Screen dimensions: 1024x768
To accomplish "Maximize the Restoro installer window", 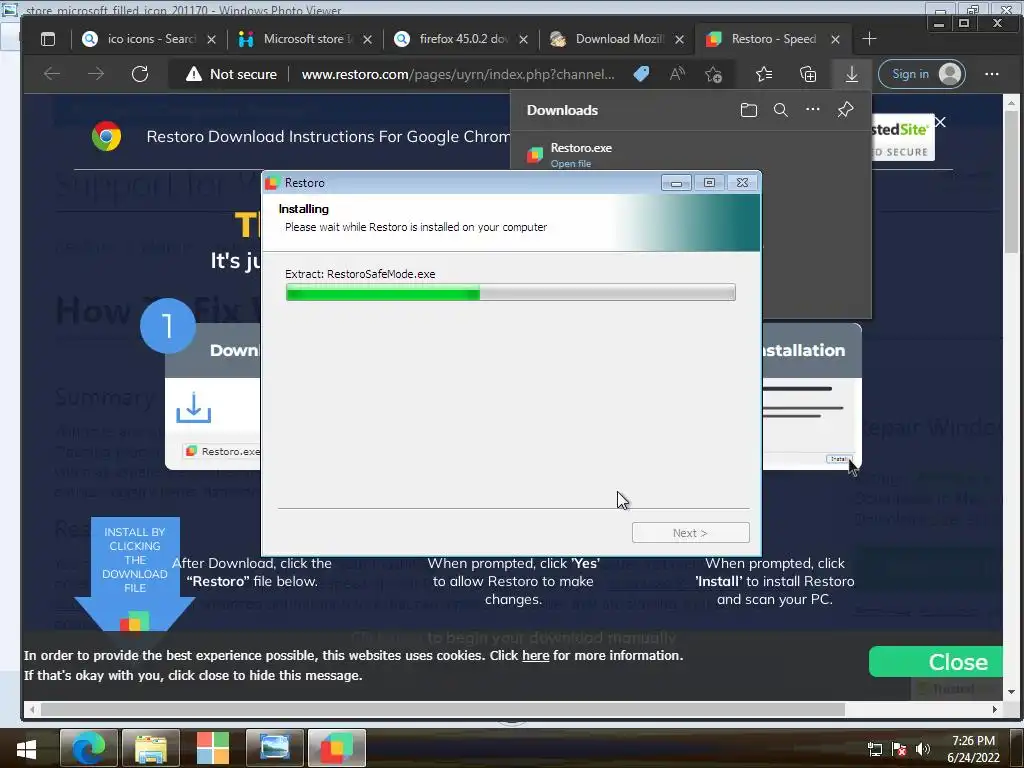I will click(709, 183).
